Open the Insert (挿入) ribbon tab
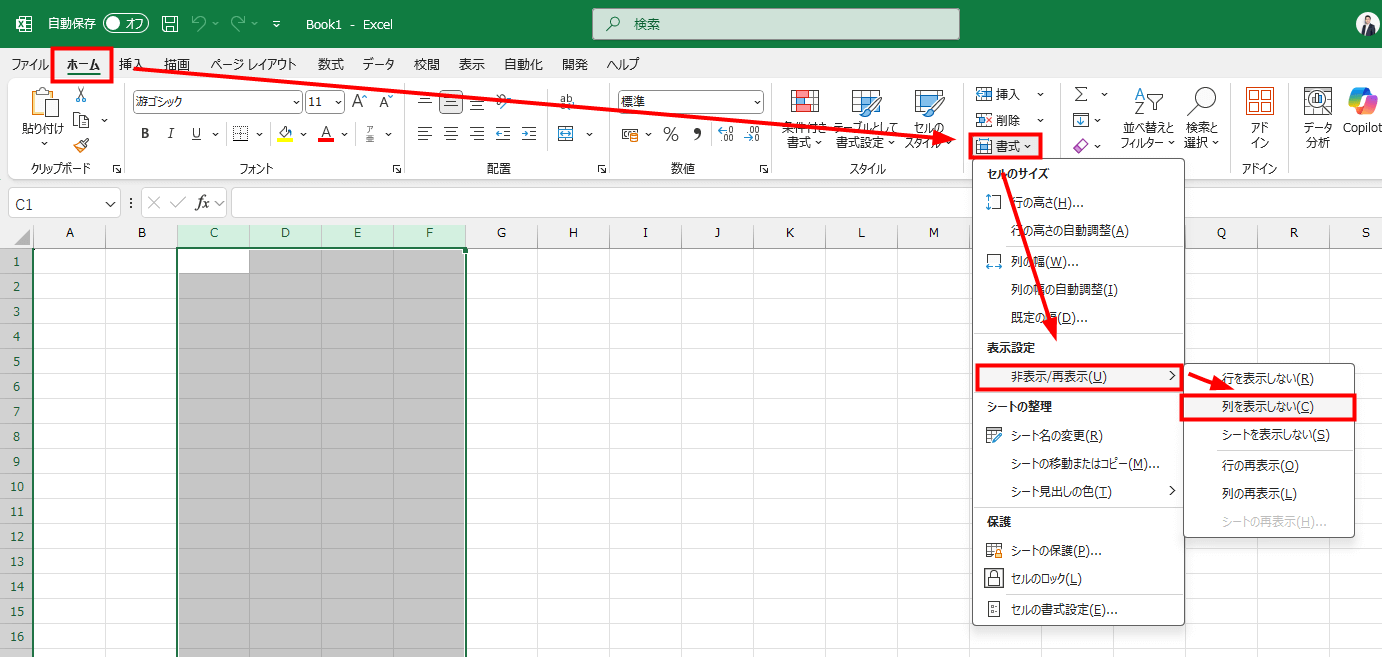Image resolution: width=1382 pixels, height=657 pixels. [131, 64]
